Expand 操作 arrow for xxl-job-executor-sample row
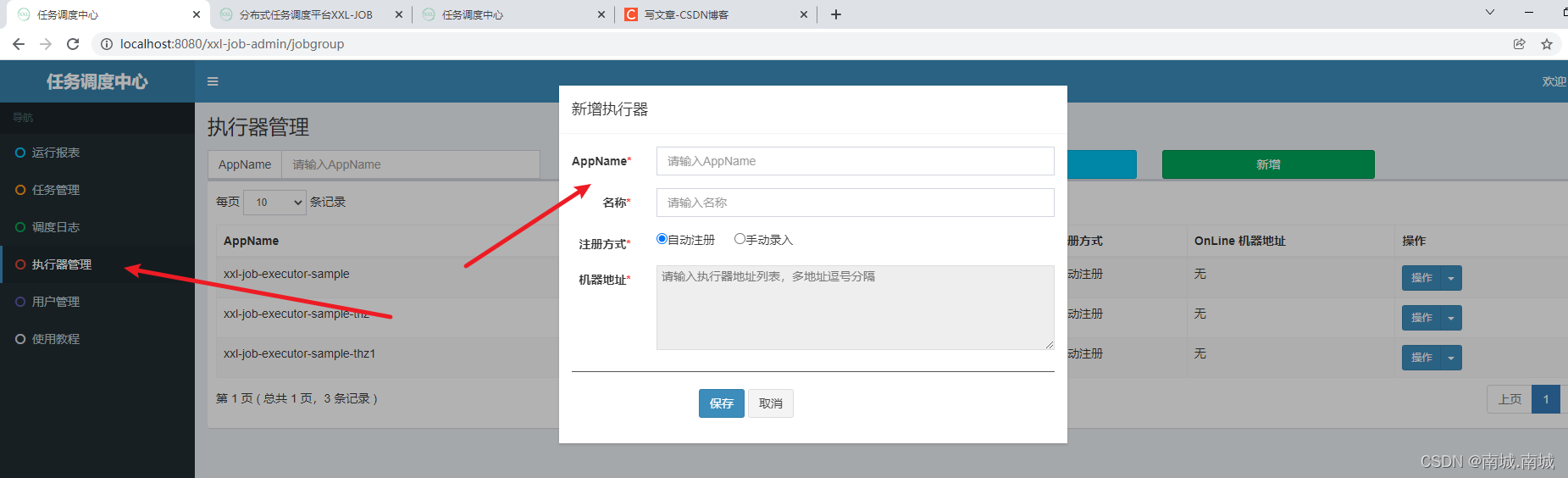Screen dimensions: 1568x478 (x=1451, y=278)
